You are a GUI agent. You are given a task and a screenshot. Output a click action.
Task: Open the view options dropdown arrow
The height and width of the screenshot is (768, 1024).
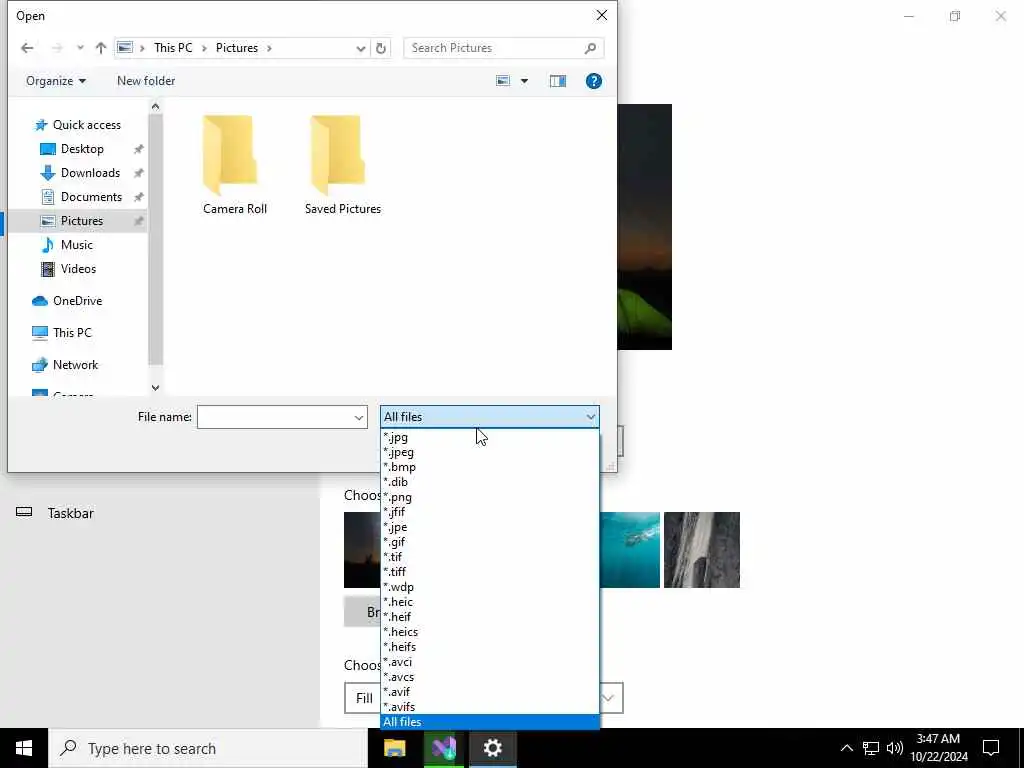coord(524,81)
